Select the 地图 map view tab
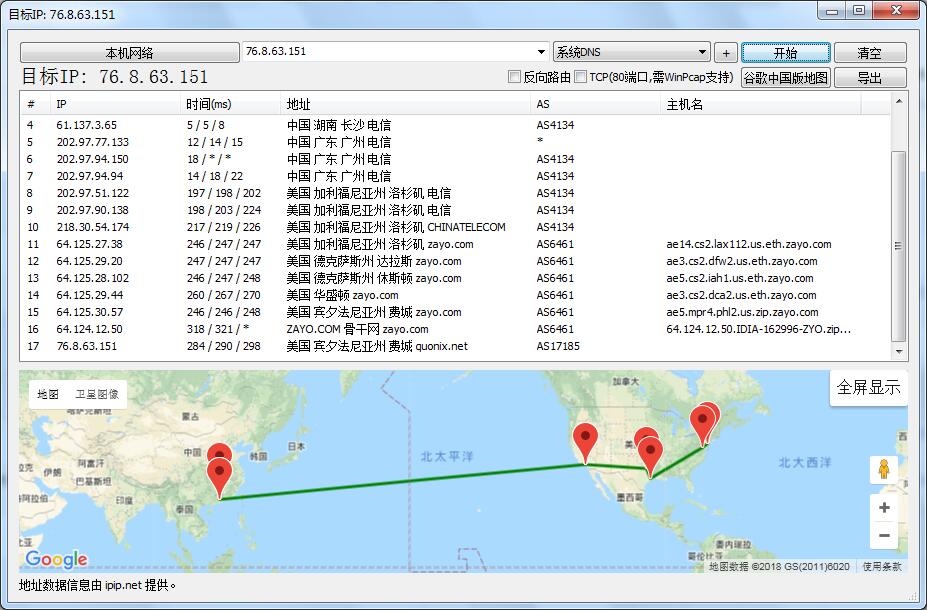The image size is (927, 610). click(x=48, y=395)
